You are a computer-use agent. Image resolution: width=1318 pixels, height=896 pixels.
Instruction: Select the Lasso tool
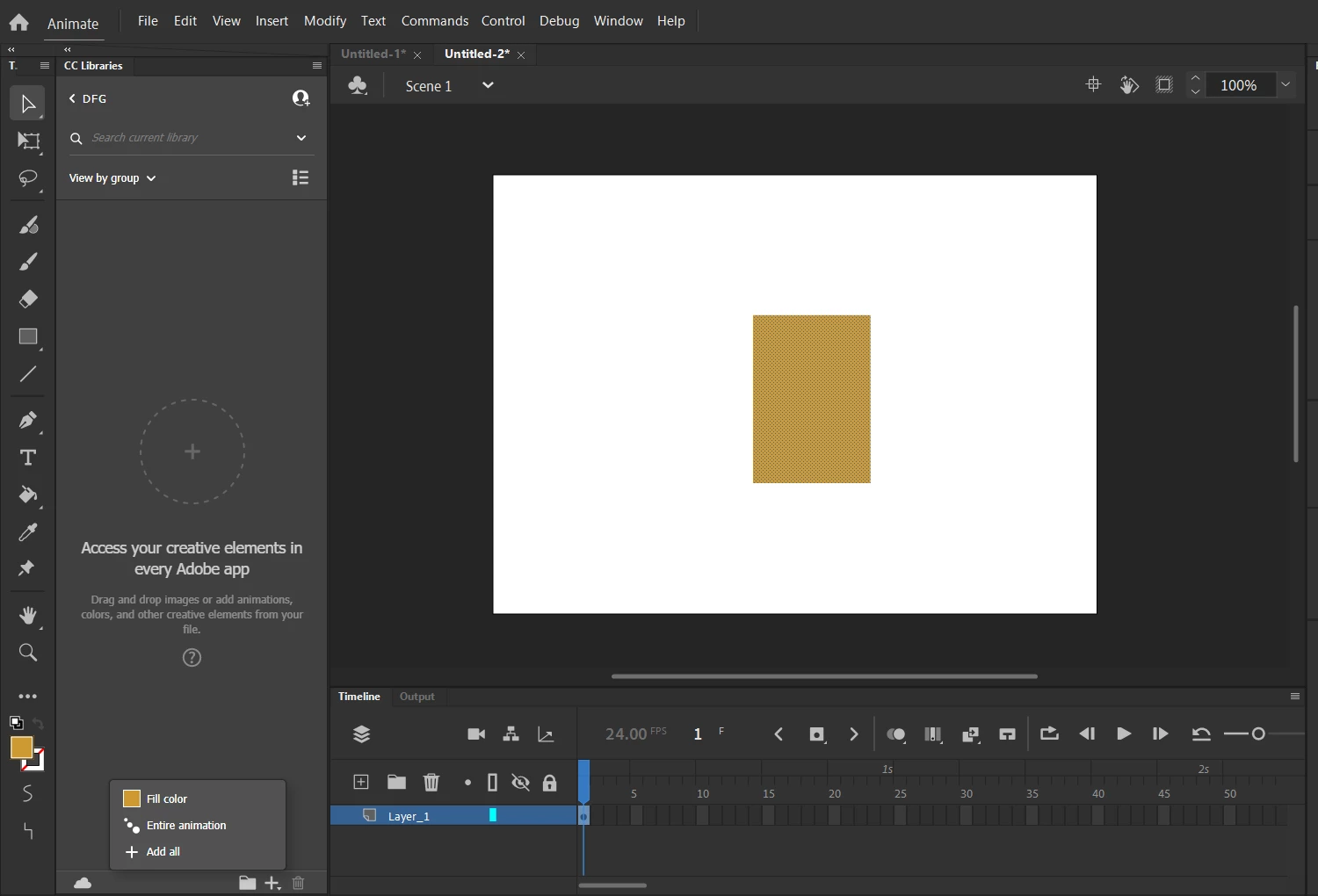(x=28, y=179)
